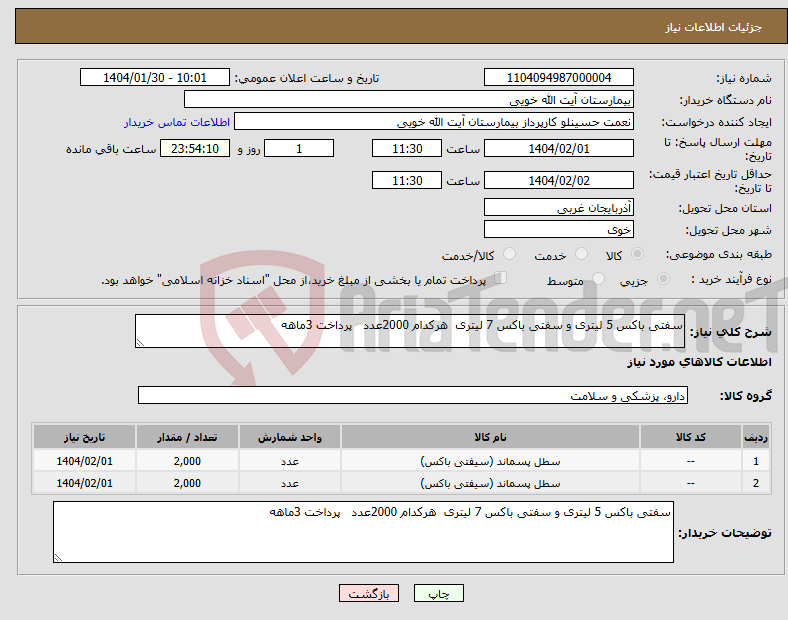Click the شرح کلی نیاز description textarea
Image resolution: width=788 pixels, height=620 pixels.
point(410,331)
